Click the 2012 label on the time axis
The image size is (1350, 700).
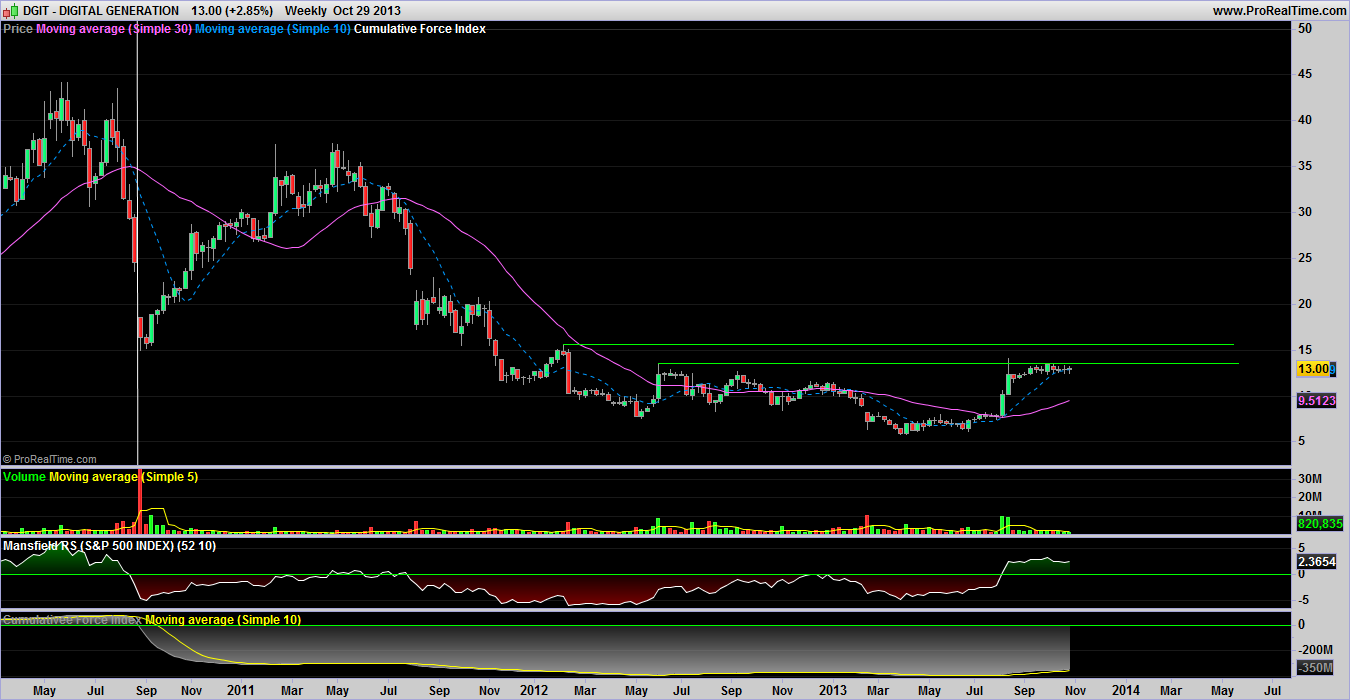532,690
